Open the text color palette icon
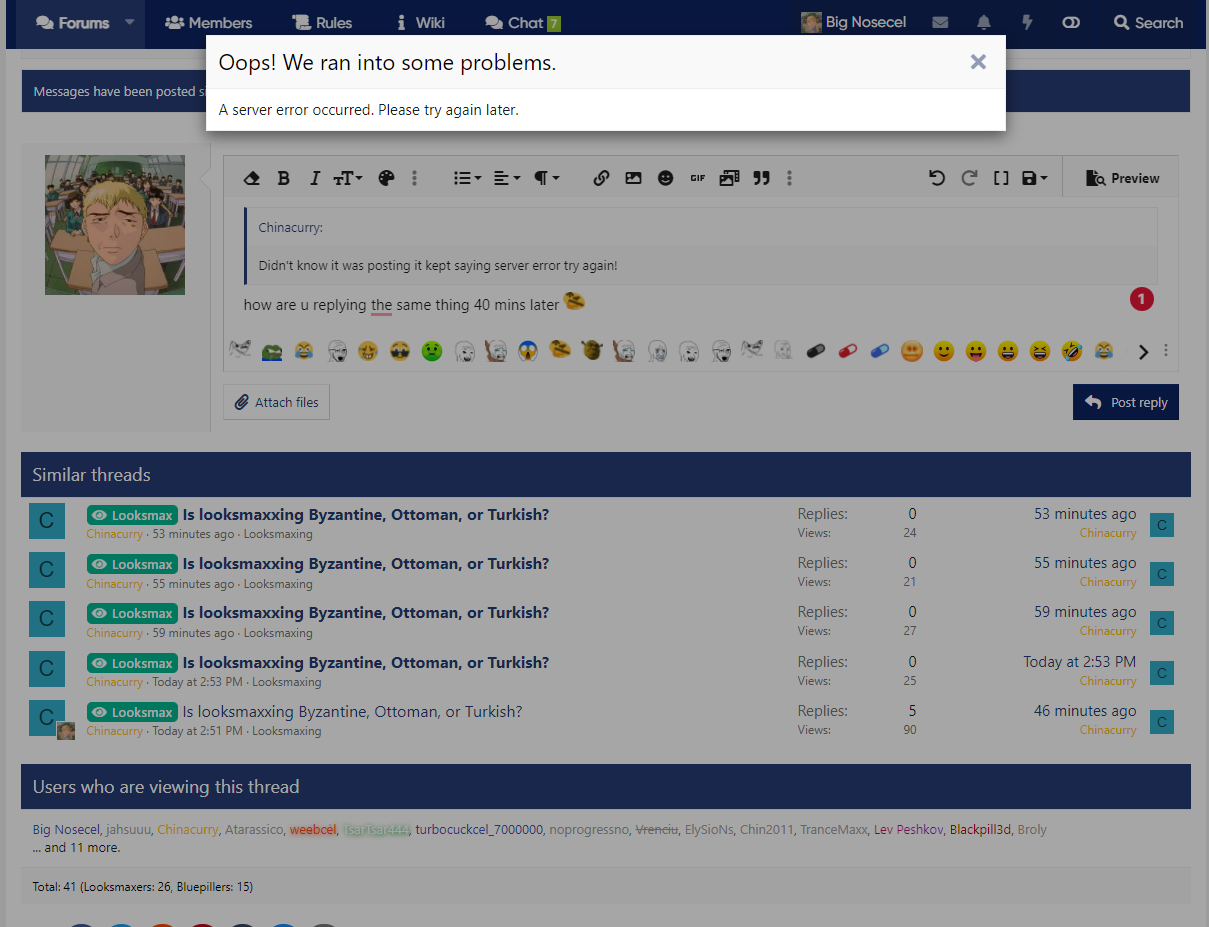 pyautogui.click(x=387, y=178)
